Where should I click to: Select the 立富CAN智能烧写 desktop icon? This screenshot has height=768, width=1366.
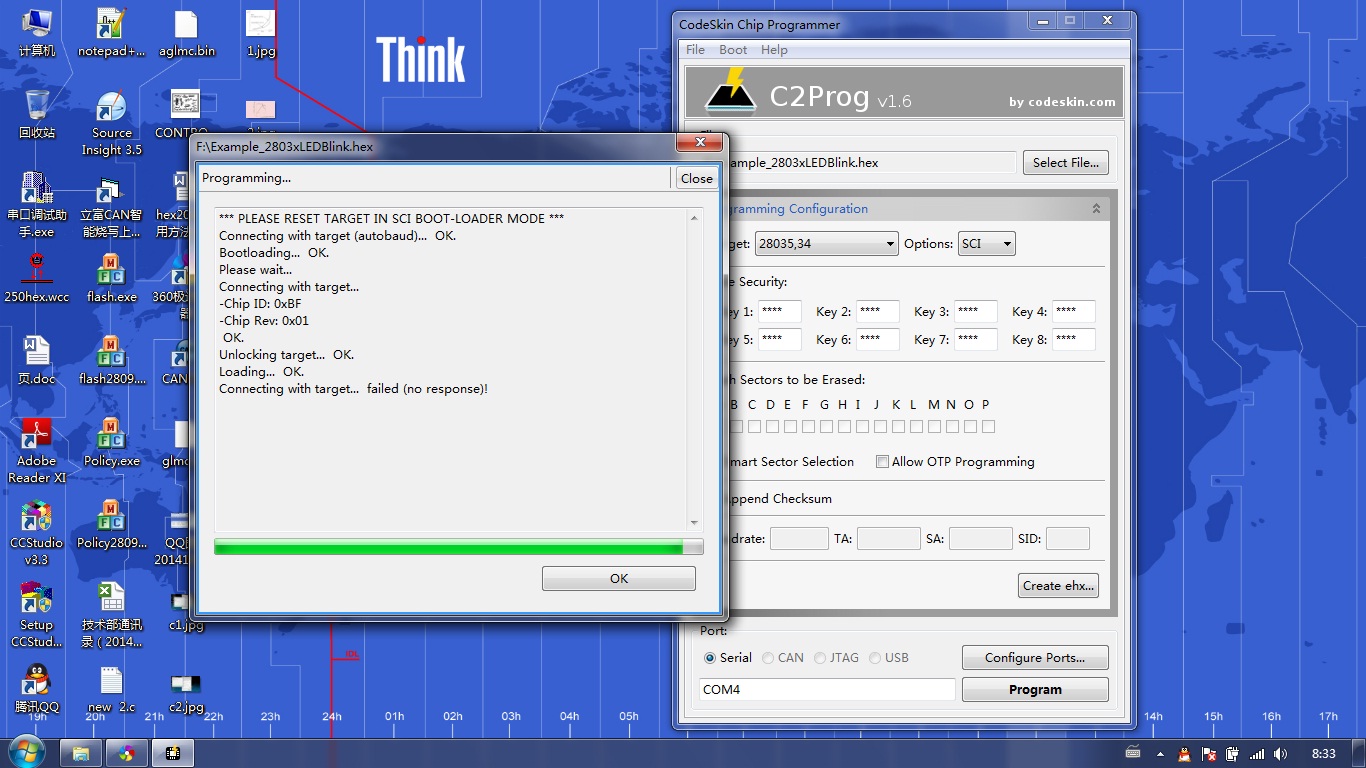click(111, 204)
